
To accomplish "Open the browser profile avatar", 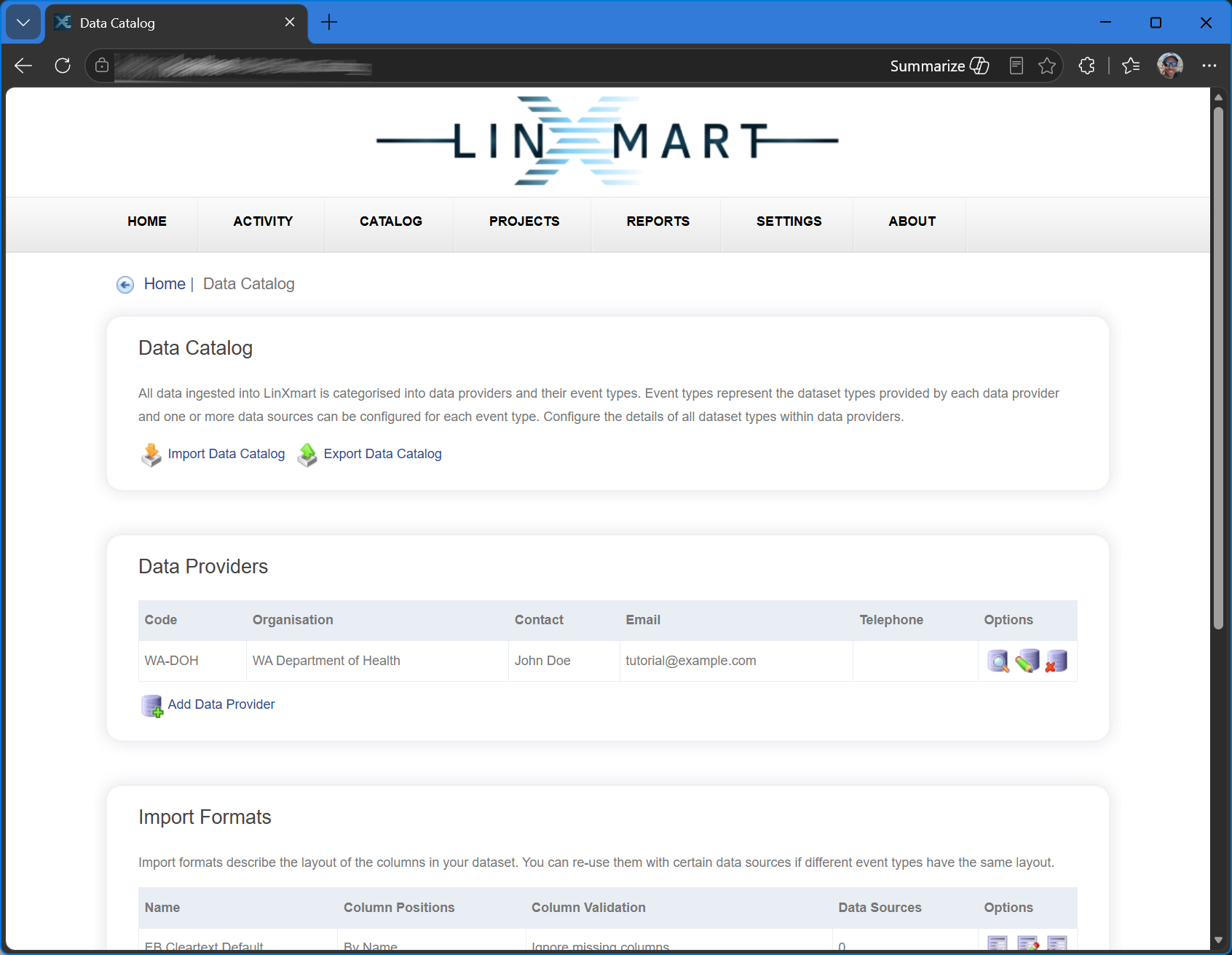I will (1170, 66).
